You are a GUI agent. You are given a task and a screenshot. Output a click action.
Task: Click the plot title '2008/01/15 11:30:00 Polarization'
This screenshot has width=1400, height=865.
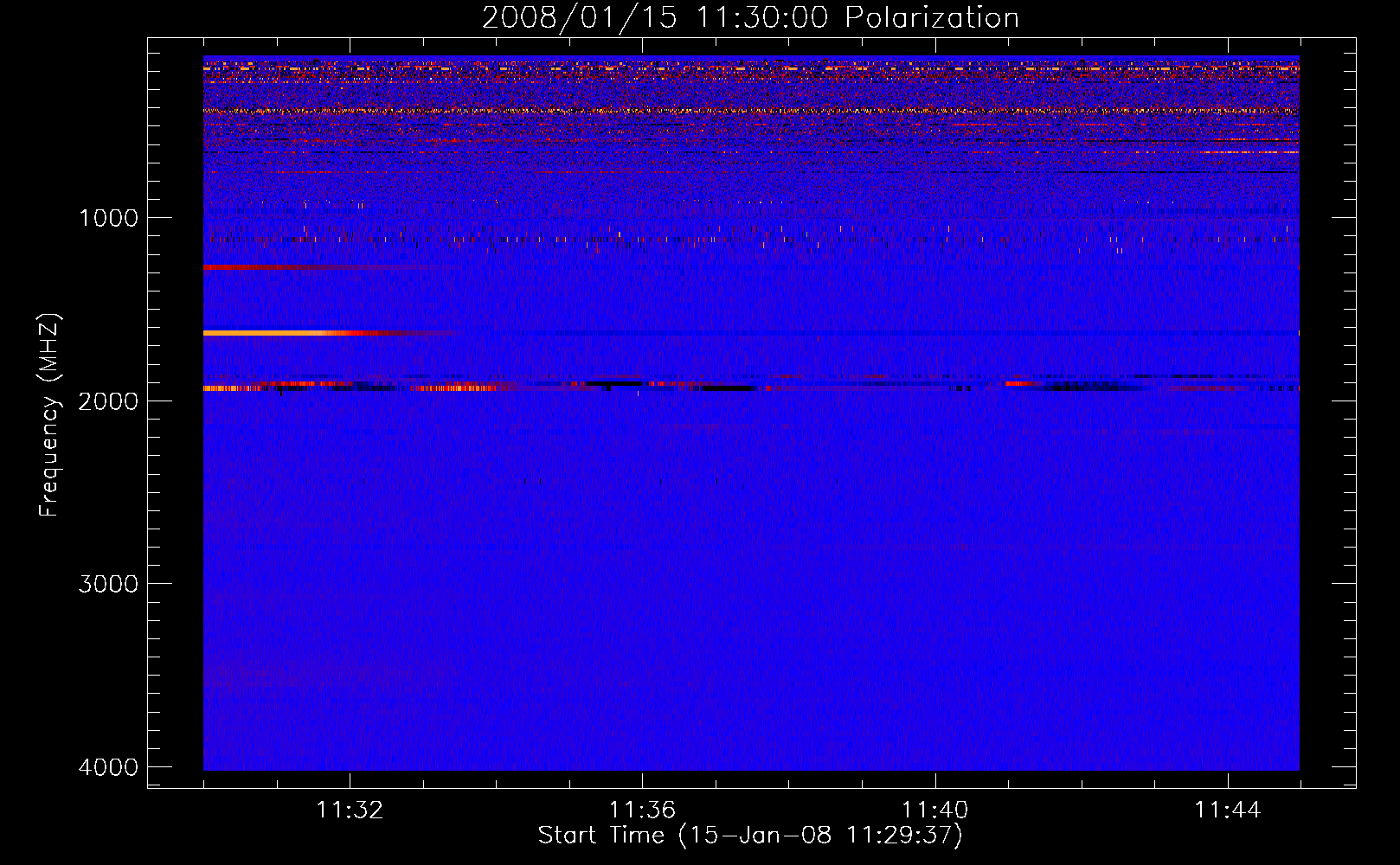pos(750,18)
